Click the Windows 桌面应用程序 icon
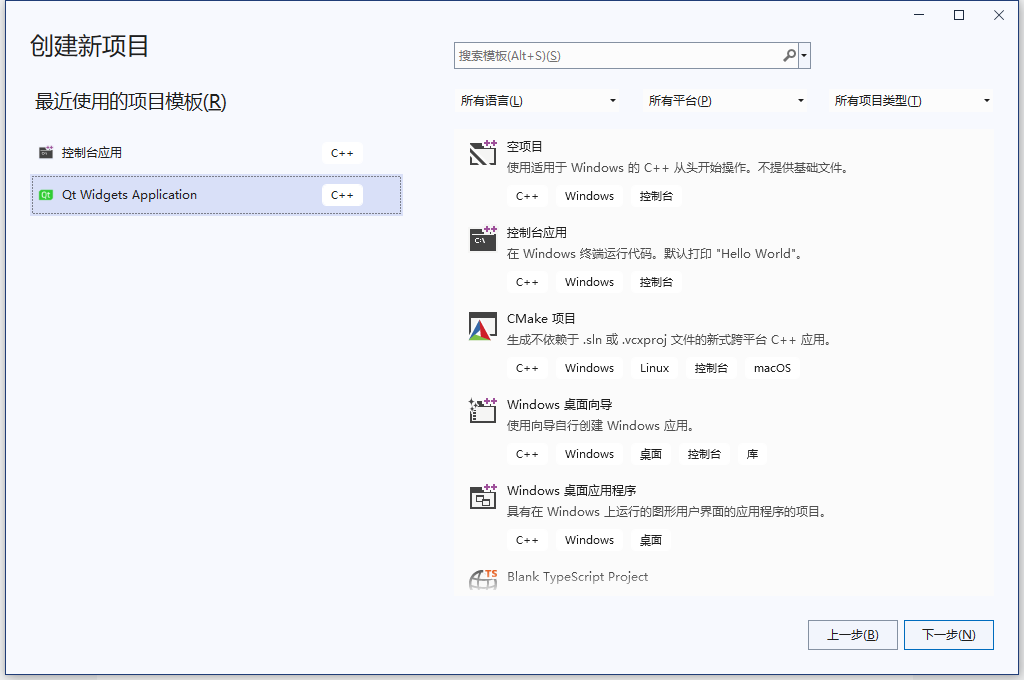Viewport: 1024px width, 680px height. click(x=483, y=497)
